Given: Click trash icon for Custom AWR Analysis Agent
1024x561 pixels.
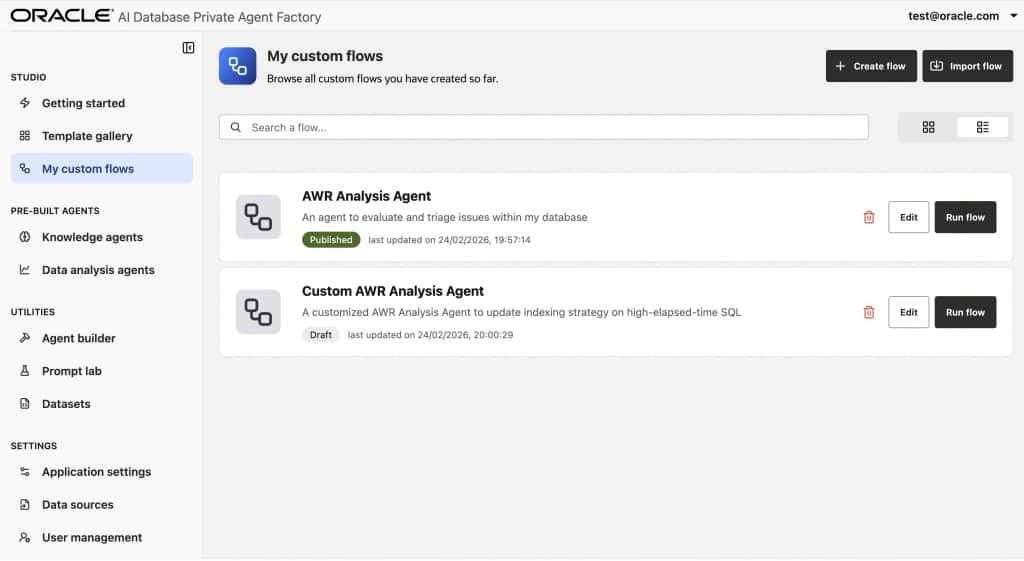Looking at the screenshot, I should 869,312.
